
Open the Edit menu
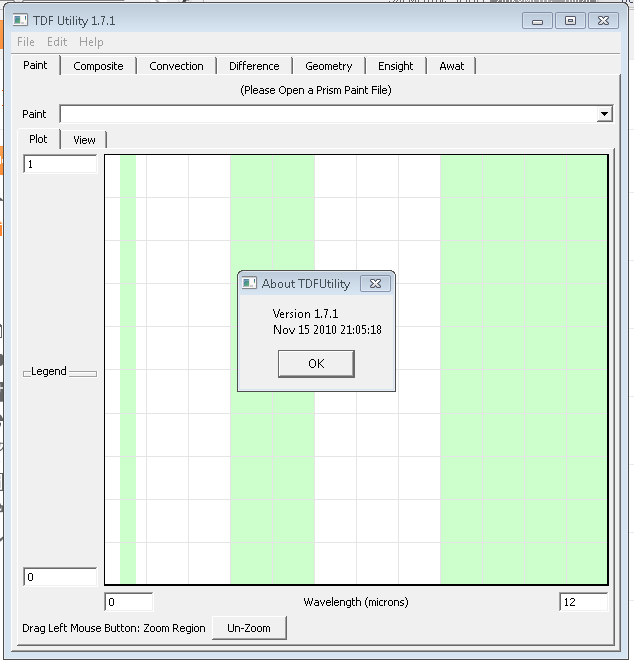(x=57, y=42)
